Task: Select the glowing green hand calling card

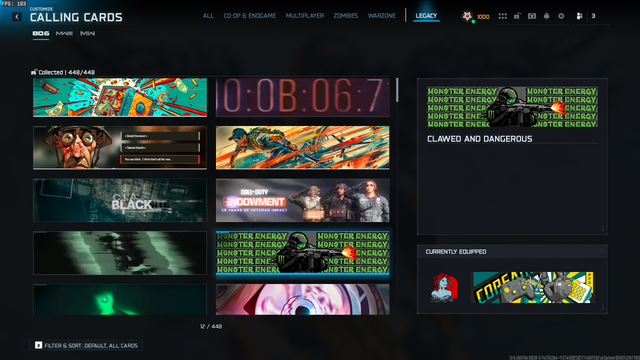Action: point(120,300)
